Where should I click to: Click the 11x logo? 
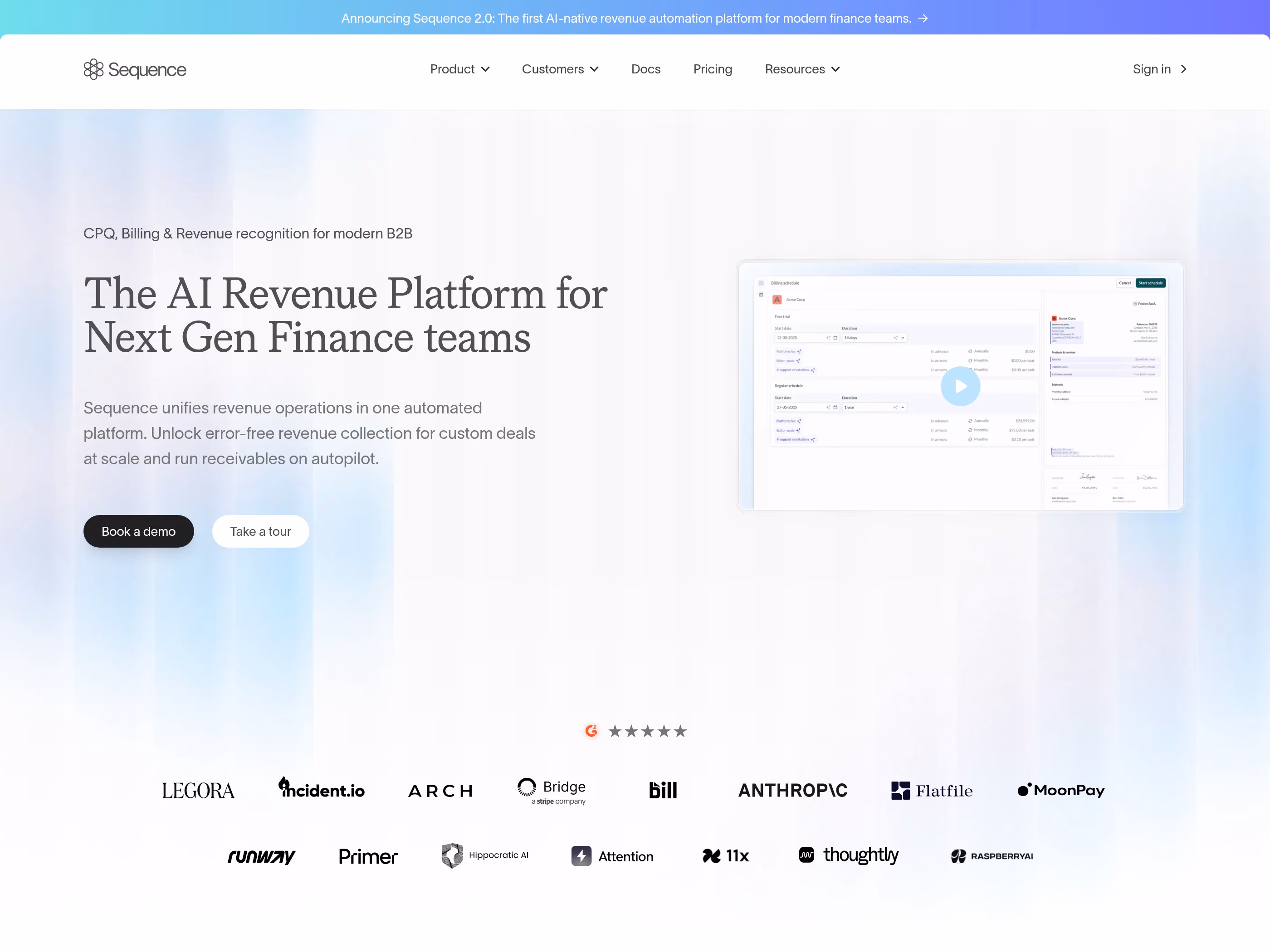coord(726,856)
